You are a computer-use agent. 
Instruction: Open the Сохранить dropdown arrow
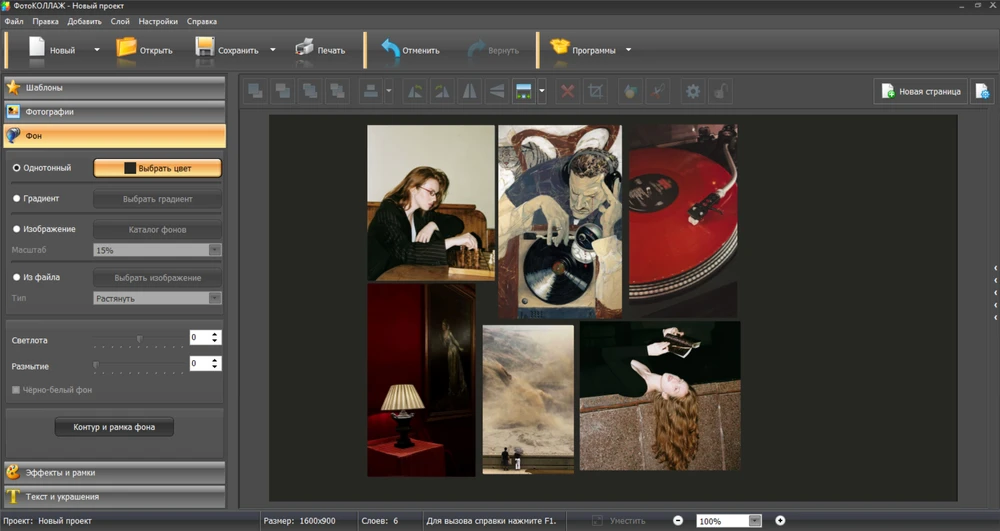click(271, 49)
